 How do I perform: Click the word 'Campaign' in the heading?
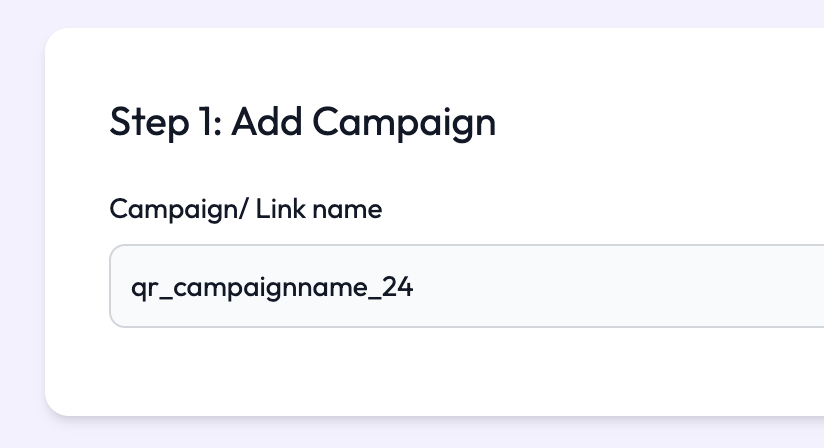coord(403,122)
